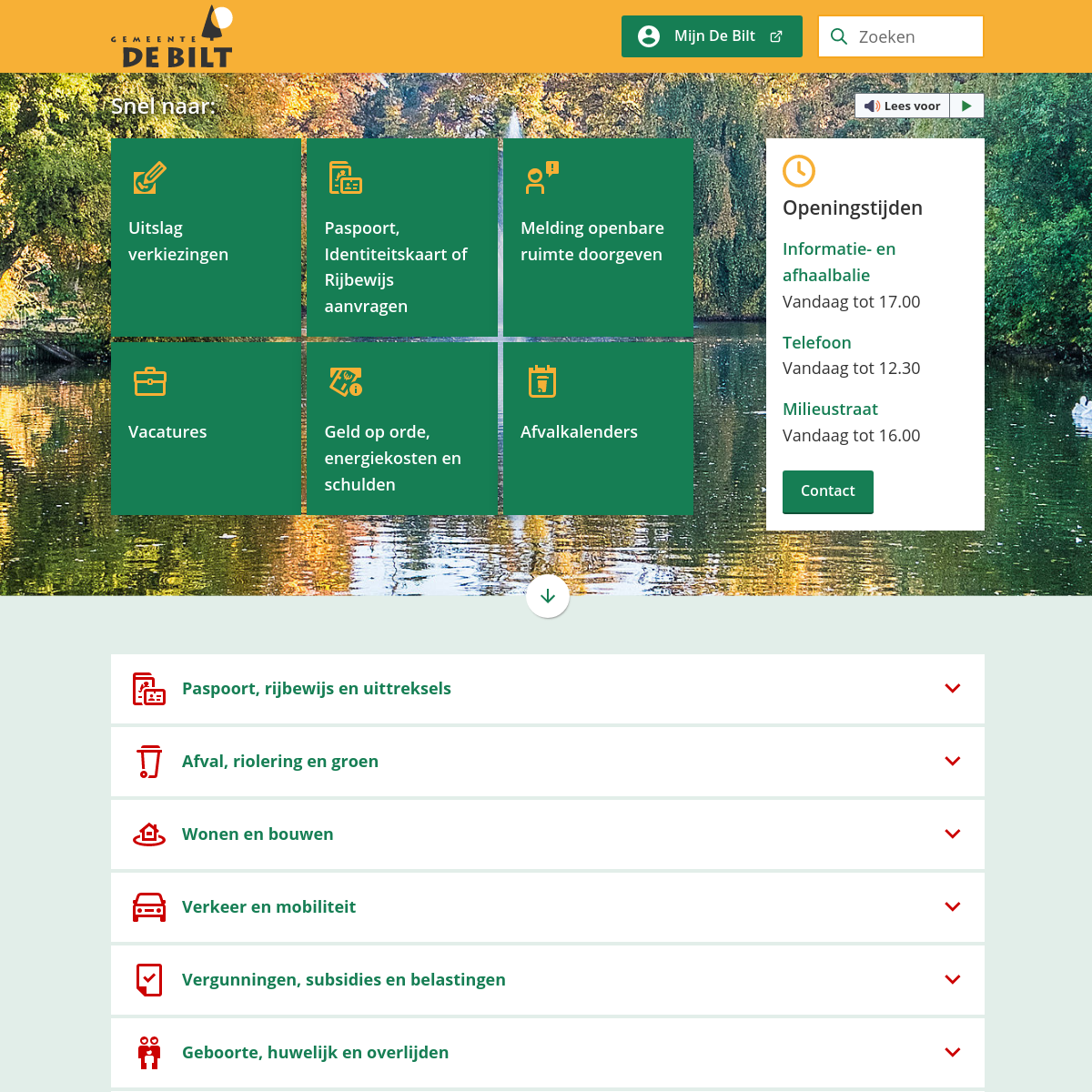Viewport: 1092px width, 1092px height.
Task: Start reading aloud with the play arrow
Action: coord(966,106)
